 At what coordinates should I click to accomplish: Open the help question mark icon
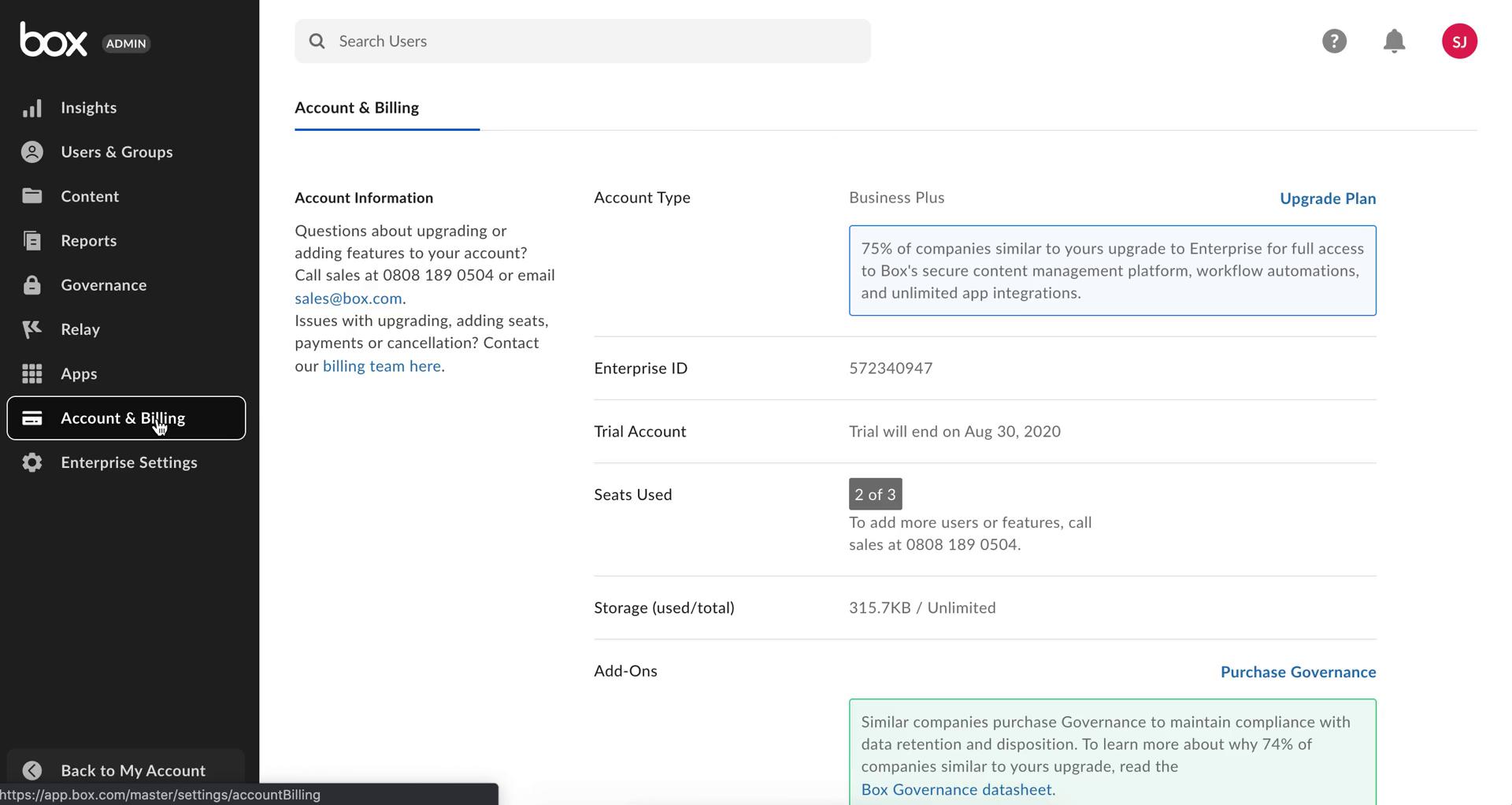point(1334,41)
